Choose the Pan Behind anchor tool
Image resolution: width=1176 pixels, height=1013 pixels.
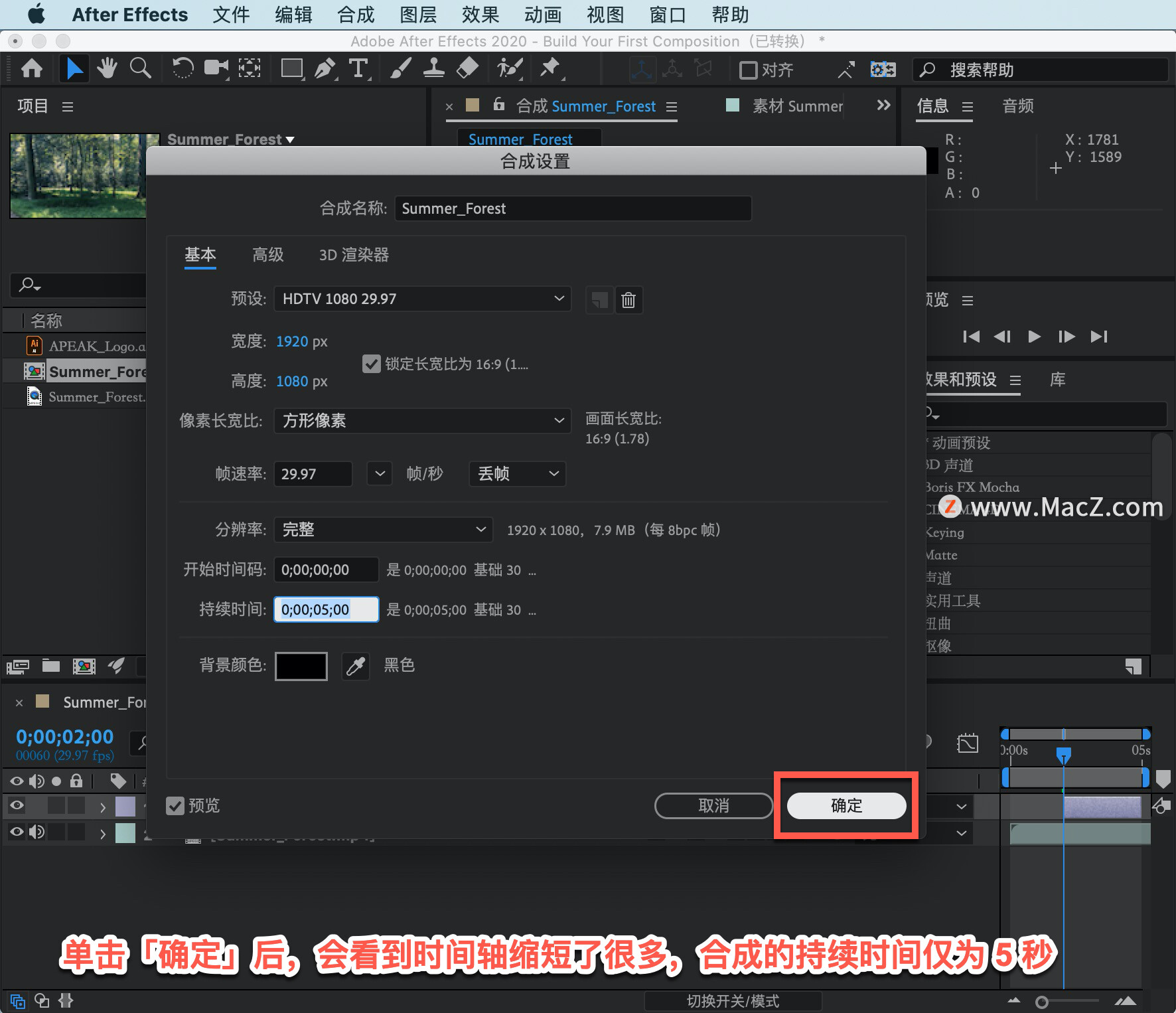pyautogui.click(x=250, y=68)
